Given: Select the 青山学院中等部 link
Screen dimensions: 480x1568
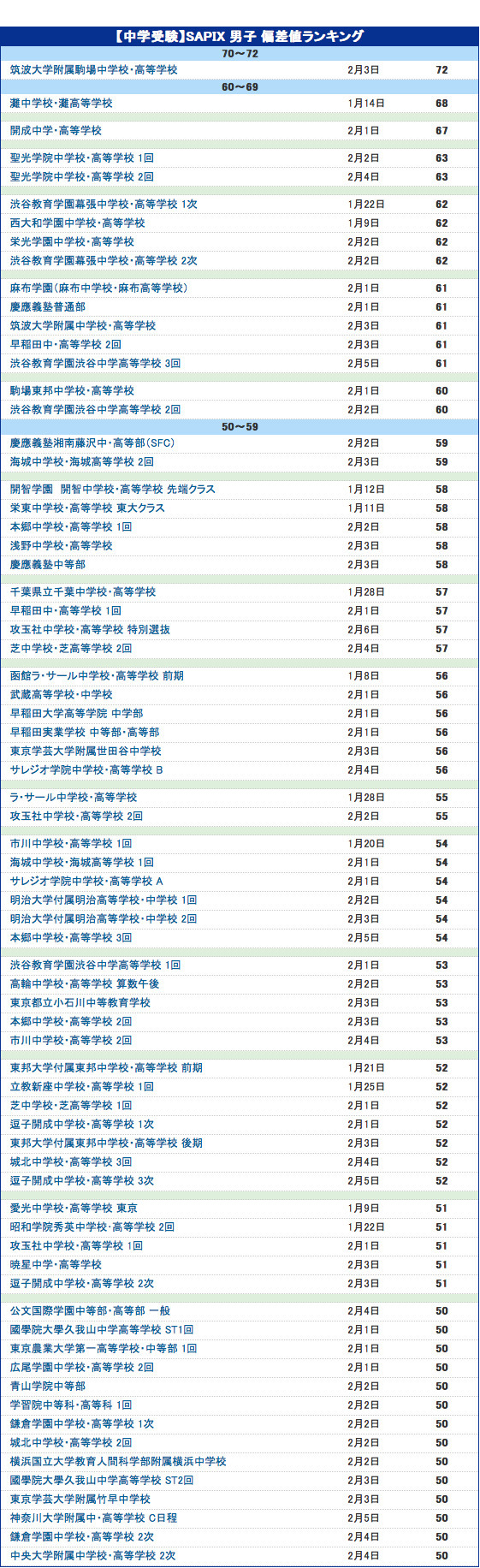Looking at the screenshot, I should point(48,1386).
